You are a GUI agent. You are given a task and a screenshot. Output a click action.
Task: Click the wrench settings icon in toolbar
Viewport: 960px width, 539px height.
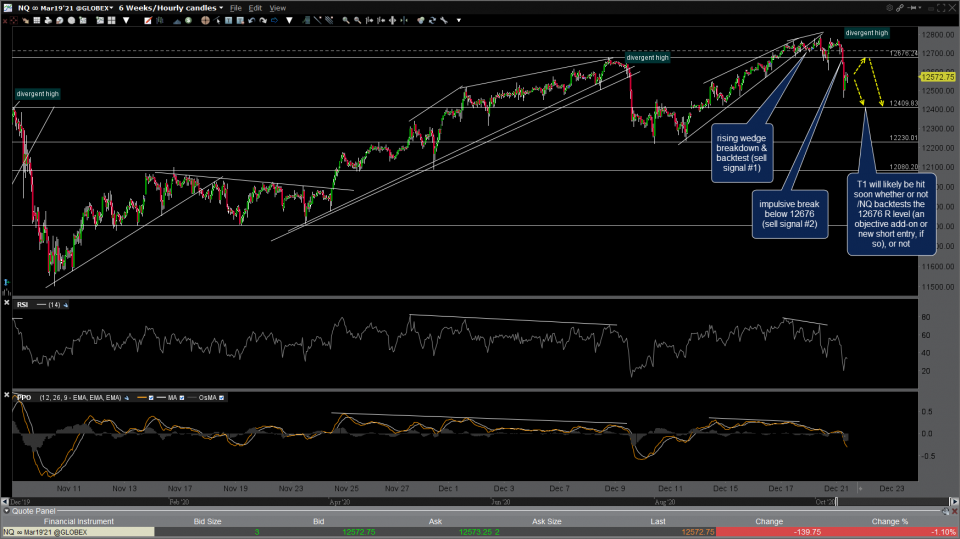(444, 20)
